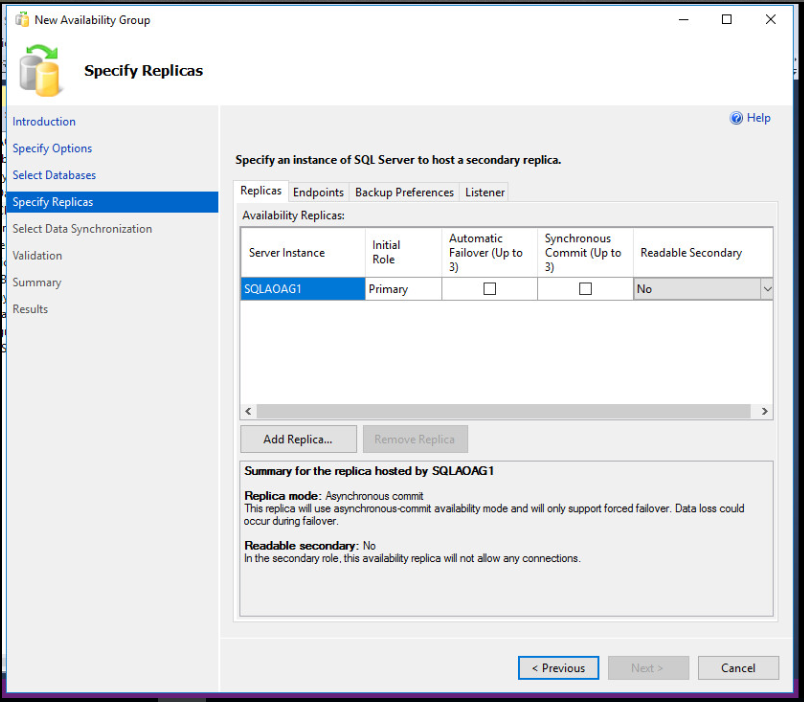The width and height of the screenshot is (804, 702).
Task: Go back with the Previous button
Action: [558, 668]
